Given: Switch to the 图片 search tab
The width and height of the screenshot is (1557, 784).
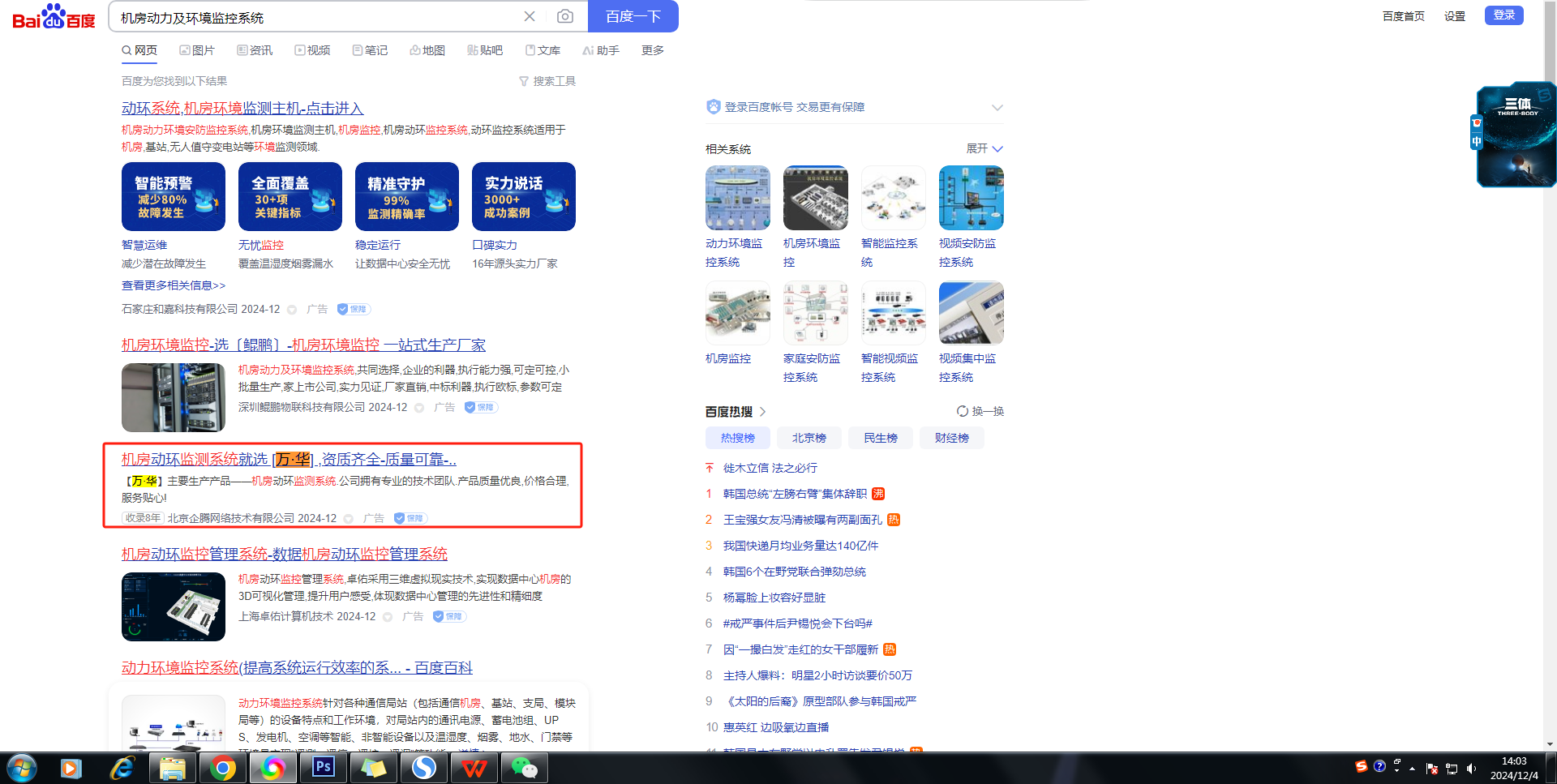Looking at the screenshot, I should (197, 50).
